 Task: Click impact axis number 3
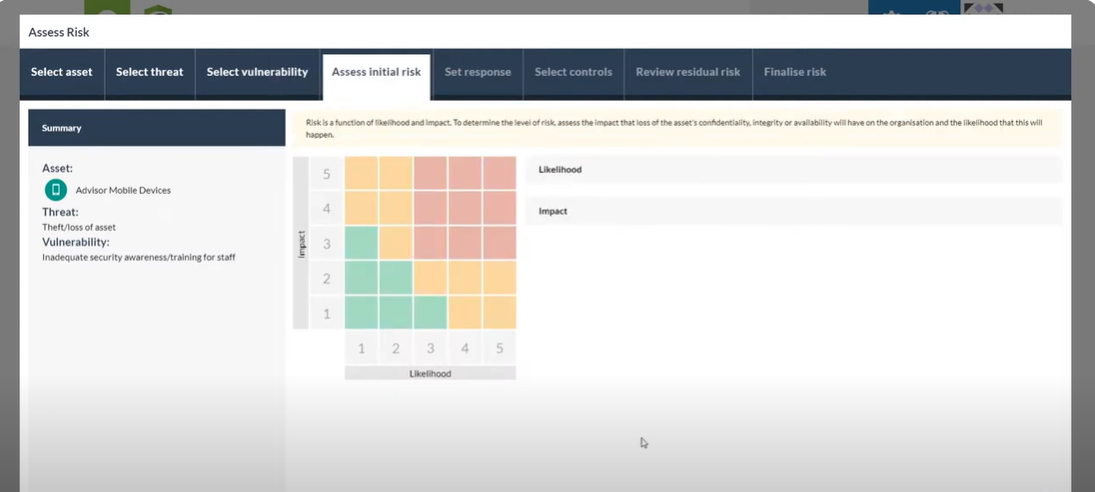tap(326, 244)
